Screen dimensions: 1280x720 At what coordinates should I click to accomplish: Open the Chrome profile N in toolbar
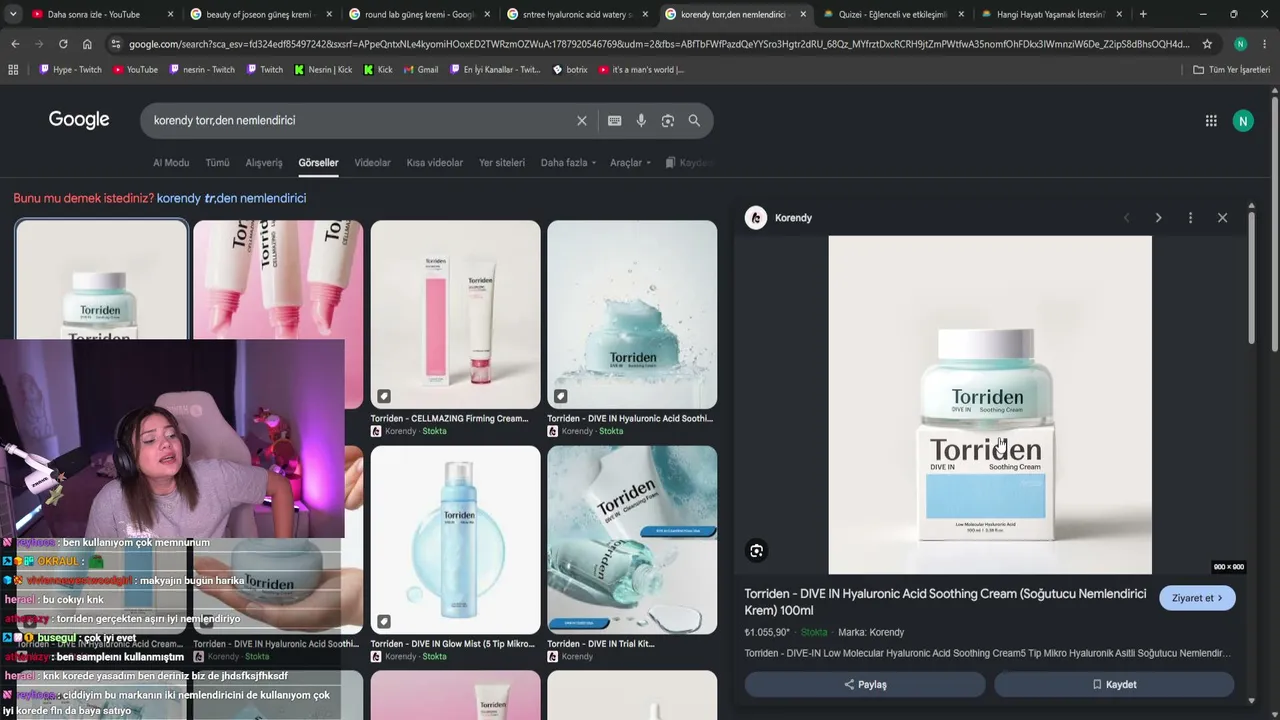pyautogui.click(x=1240, y=44)
